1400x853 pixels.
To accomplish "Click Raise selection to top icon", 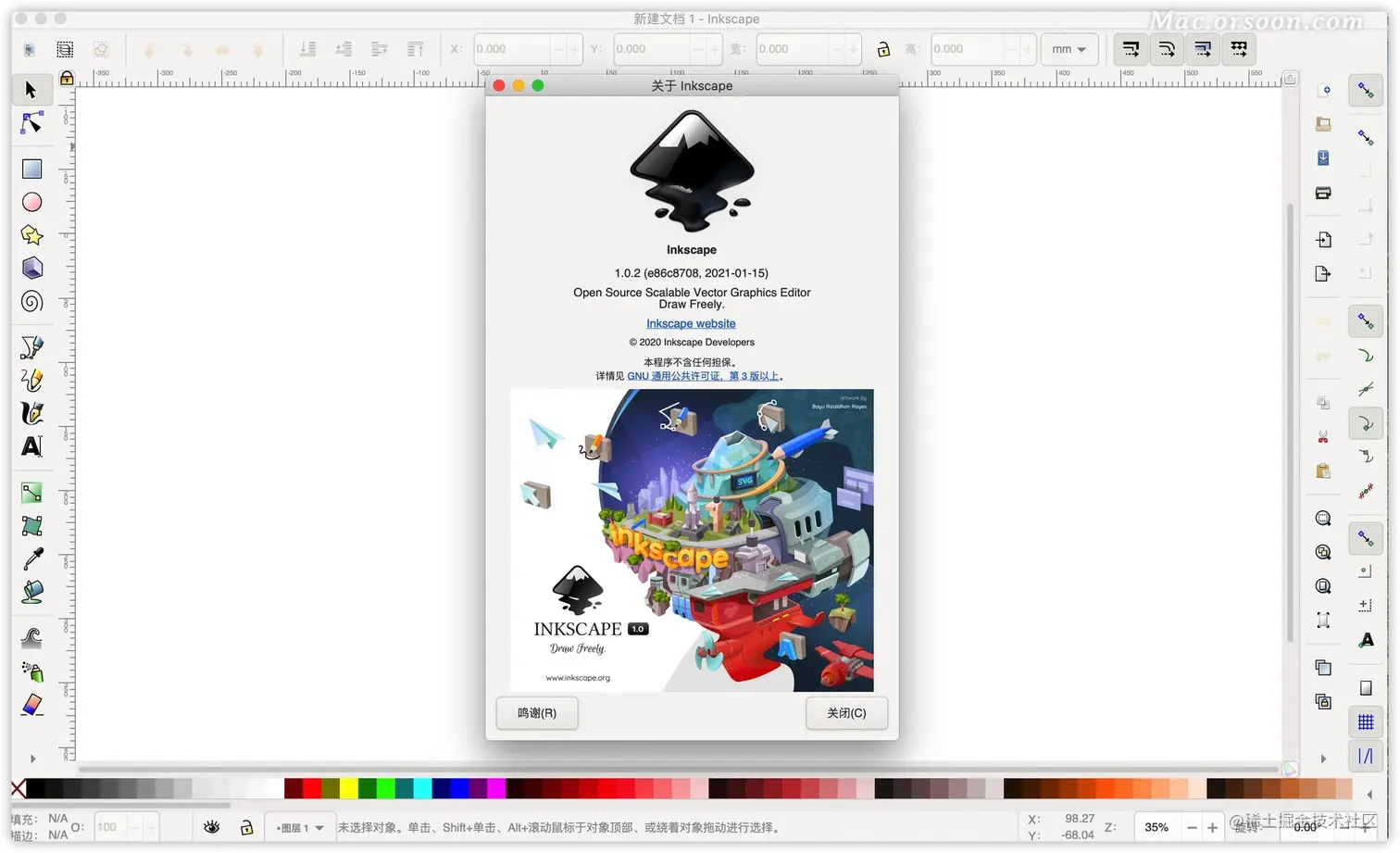I will coord(416,49).
